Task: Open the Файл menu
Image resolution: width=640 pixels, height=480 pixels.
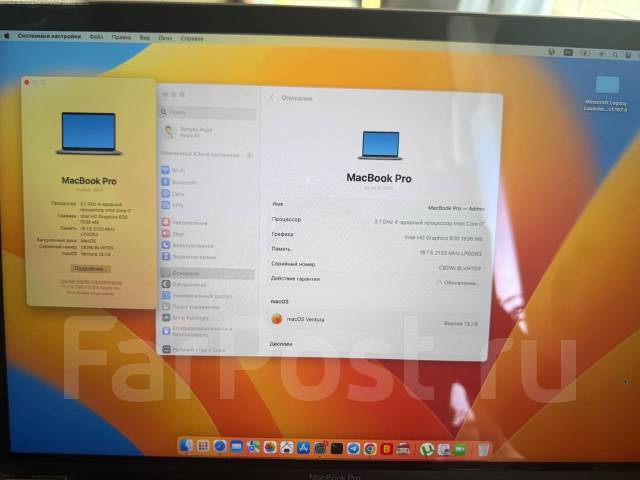Action: coord(96,37)
